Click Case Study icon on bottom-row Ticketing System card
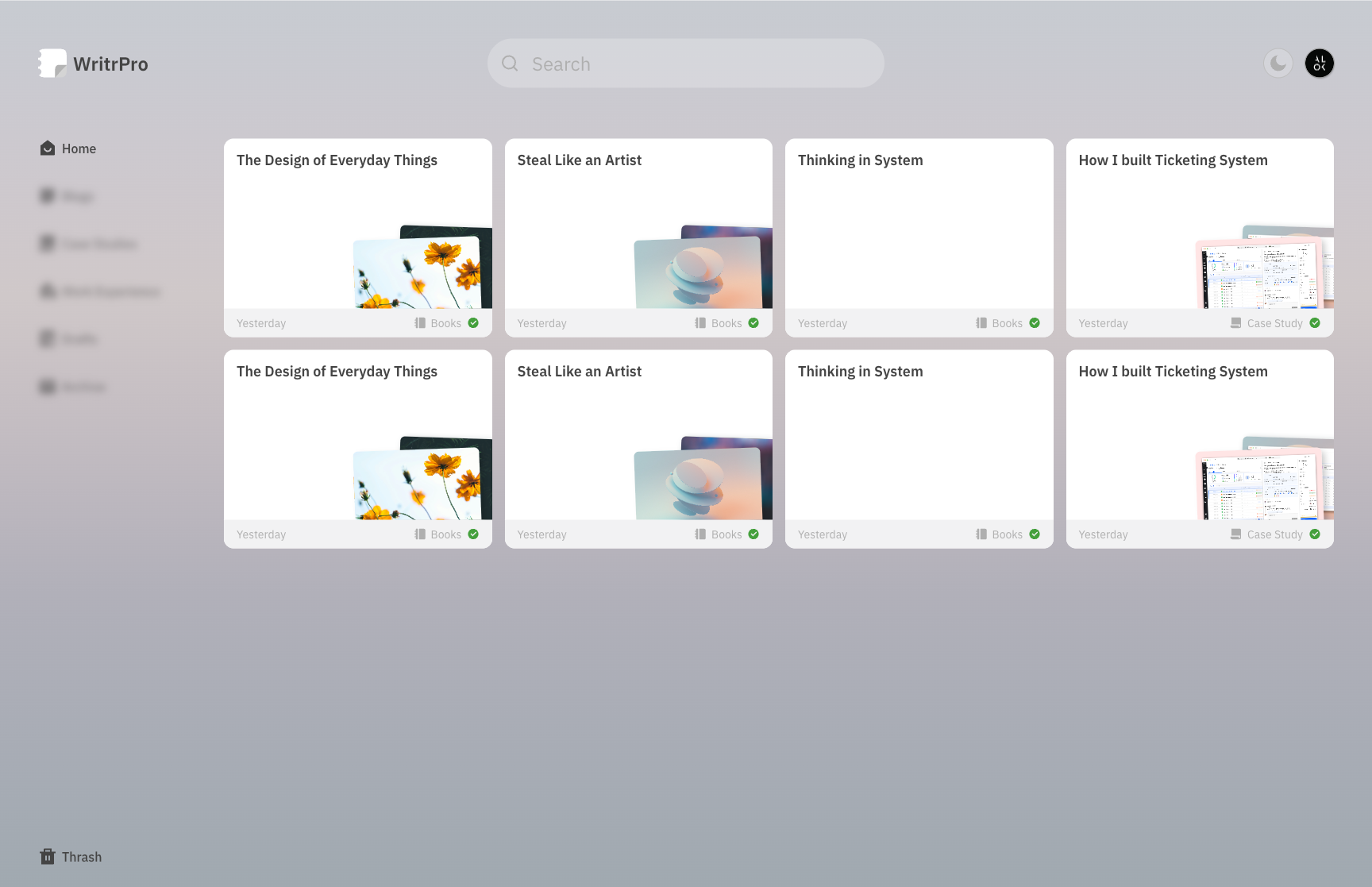 coord(1236,534)
